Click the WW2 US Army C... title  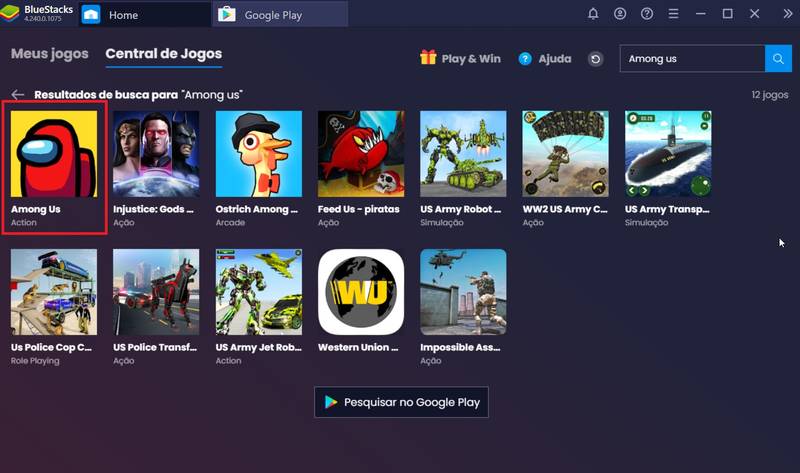pos(565,209)
